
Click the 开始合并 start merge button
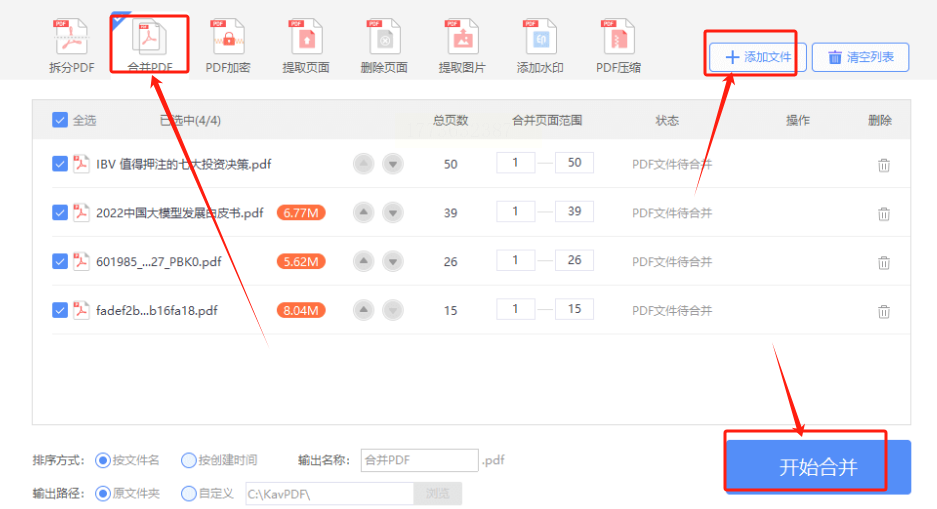tap(818, 467)
